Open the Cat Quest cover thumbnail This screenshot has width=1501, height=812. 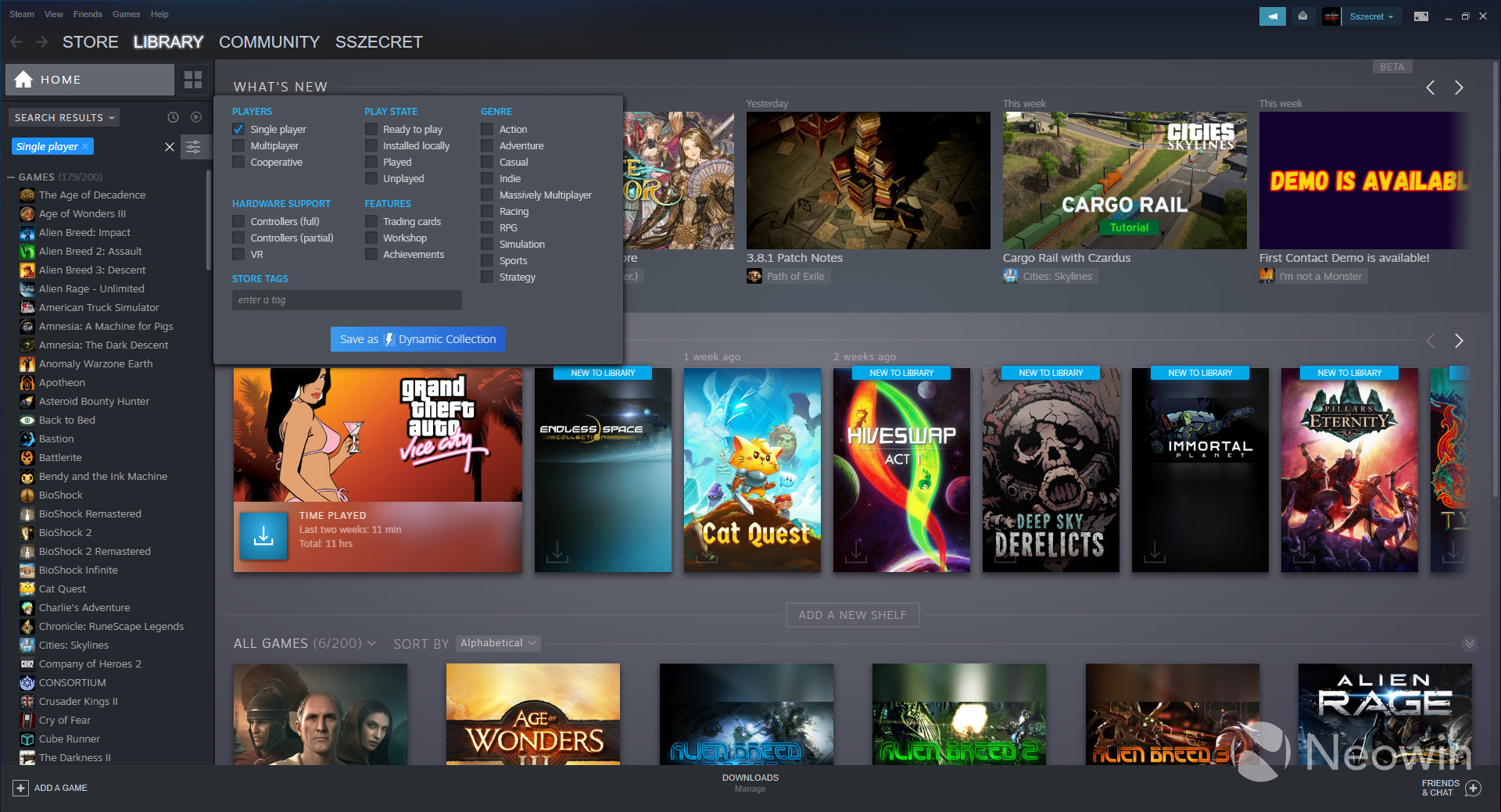click(752, 470)
